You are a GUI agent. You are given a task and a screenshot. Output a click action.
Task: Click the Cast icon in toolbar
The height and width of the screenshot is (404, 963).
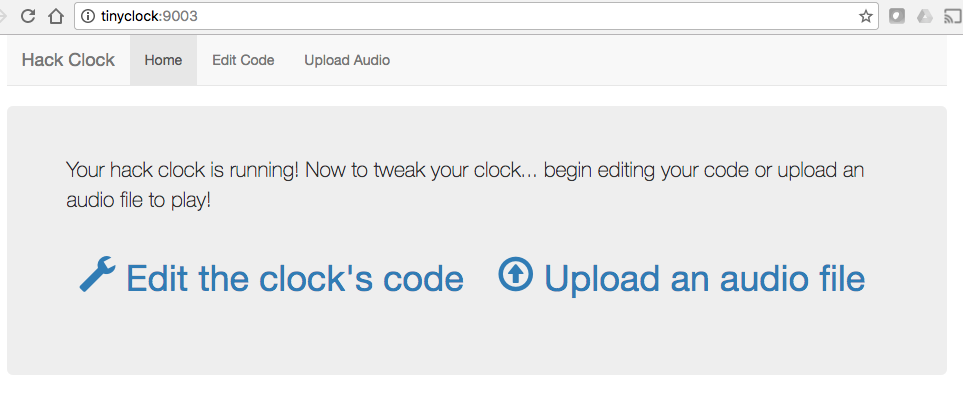pyautogui.click(x=951, y=17)
